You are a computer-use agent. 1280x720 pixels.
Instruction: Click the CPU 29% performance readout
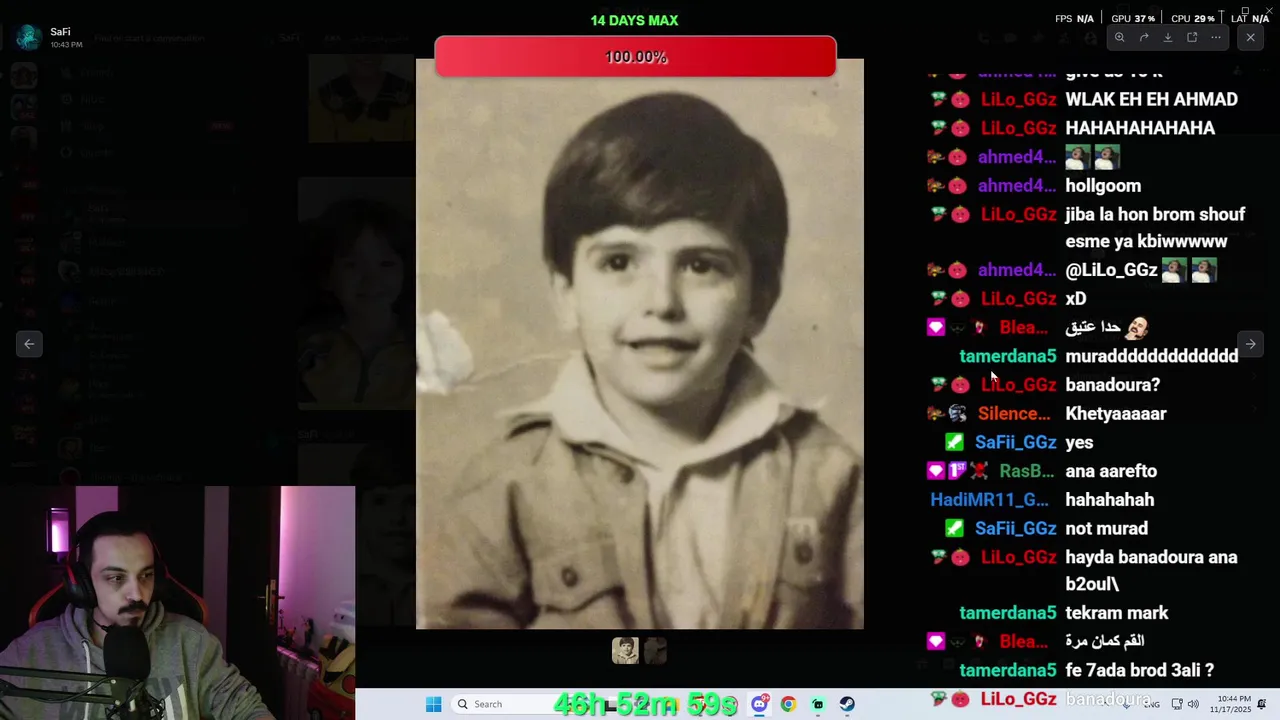[1193, 19]
